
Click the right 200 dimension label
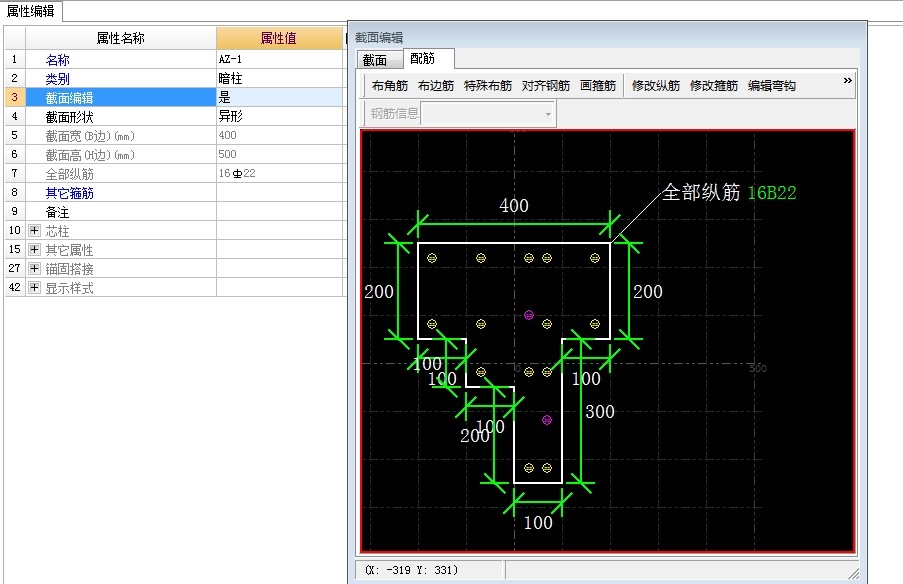point(648,292)
